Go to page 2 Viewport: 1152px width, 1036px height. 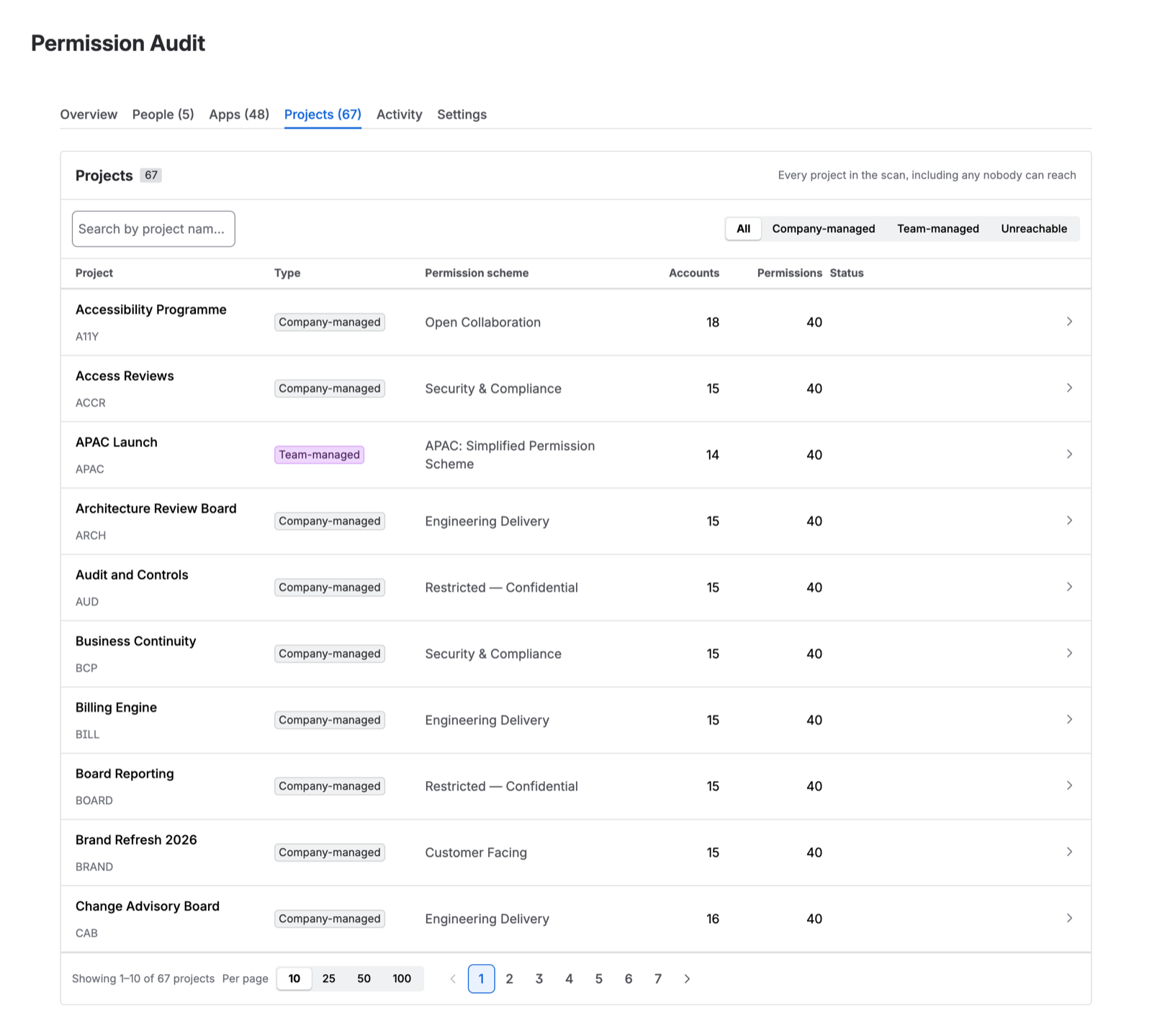[510, 978]
